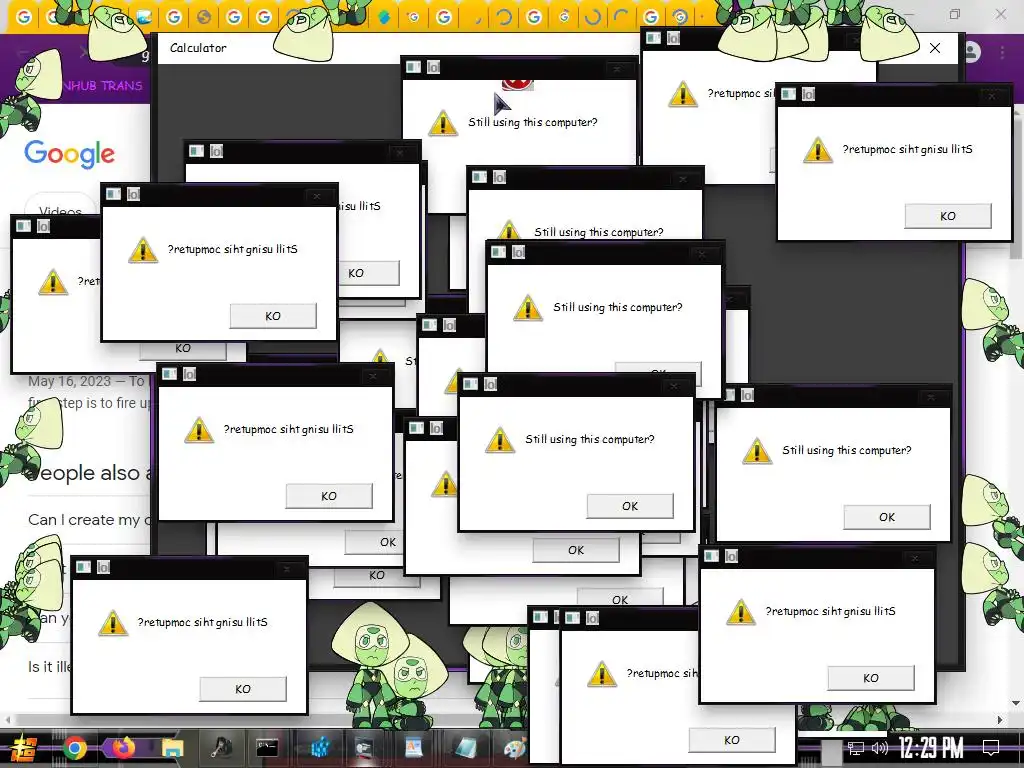The width and height of the screenshot is (1024, 768).
Task: Open Google Chrome from the taskbar
Action: (74, 748)
